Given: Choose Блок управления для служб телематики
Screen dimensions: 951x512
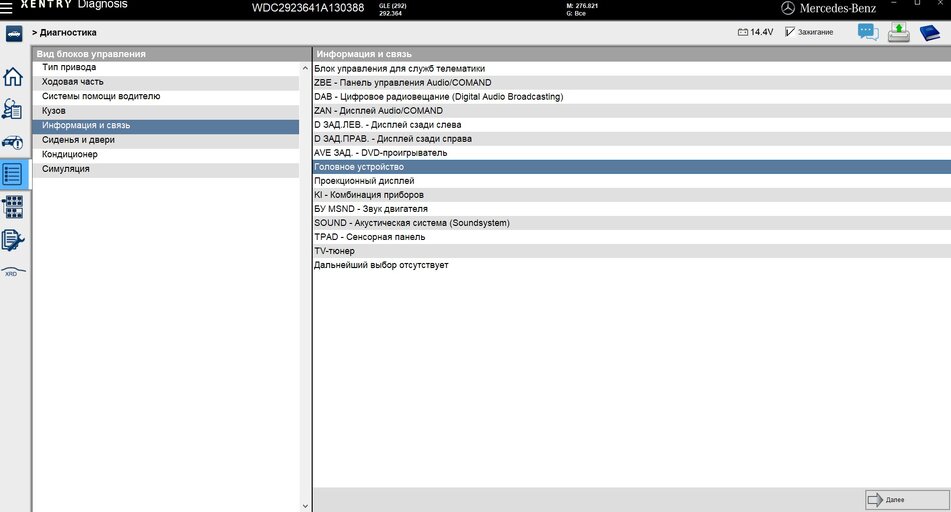Looking at the screenshot, I should [632, 69].
